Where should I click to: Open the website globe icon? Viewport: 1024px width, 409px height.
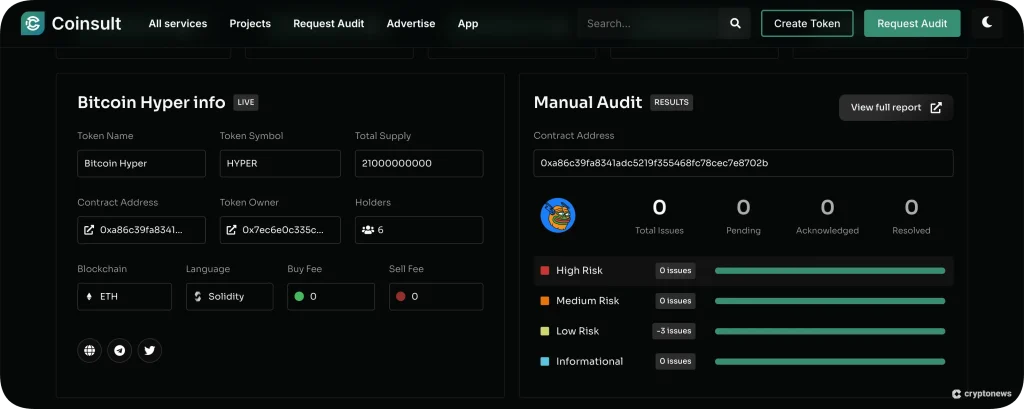click(89, 350)
